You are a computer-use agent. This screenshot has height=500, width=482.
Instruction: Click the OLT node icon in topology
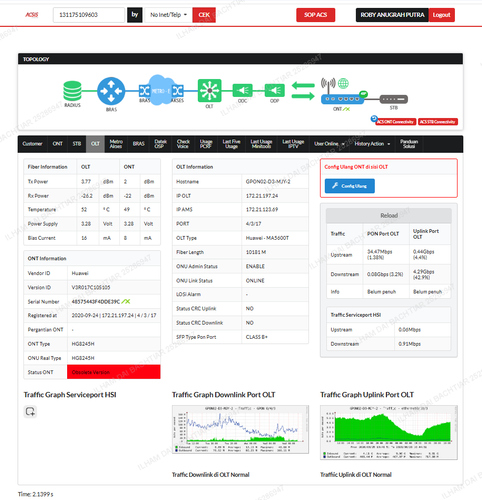209,90
